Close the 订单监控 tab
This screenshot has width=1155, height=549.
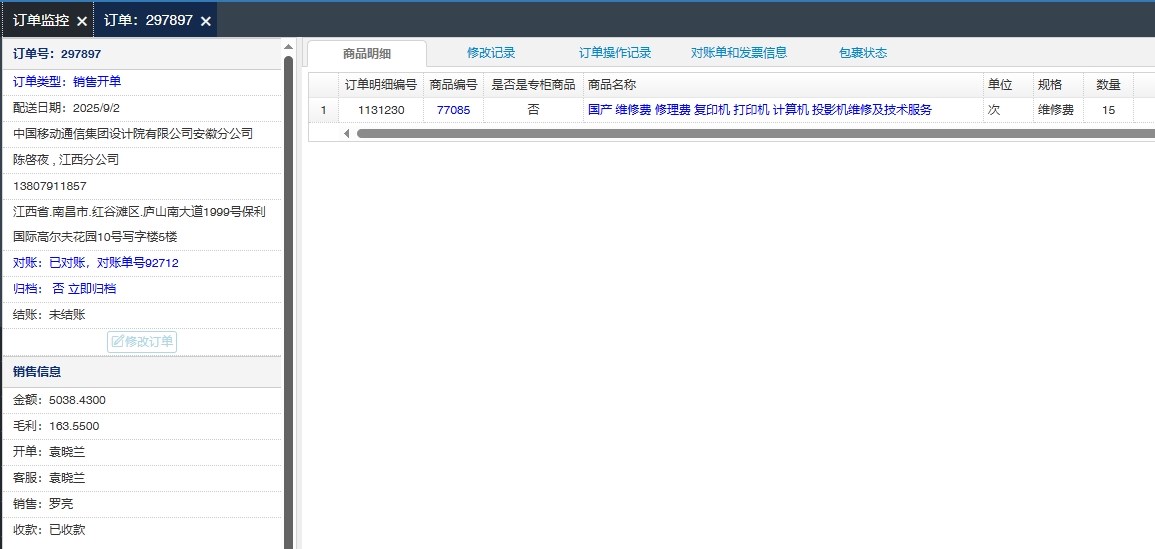[x=82, y=21]
